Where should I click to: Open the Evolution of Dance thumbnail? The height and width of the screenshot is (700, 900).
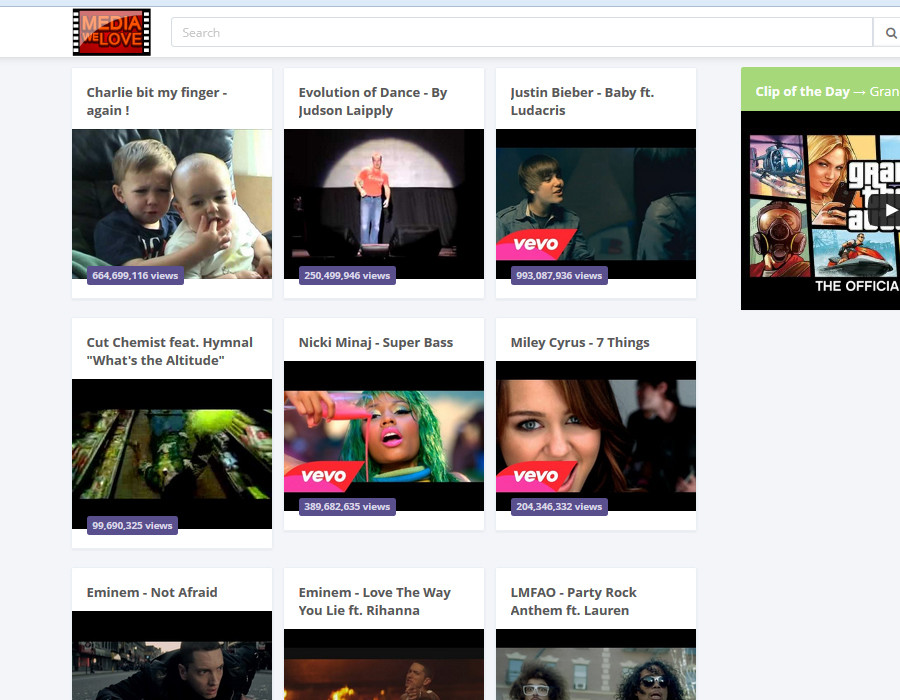[383, 204]
